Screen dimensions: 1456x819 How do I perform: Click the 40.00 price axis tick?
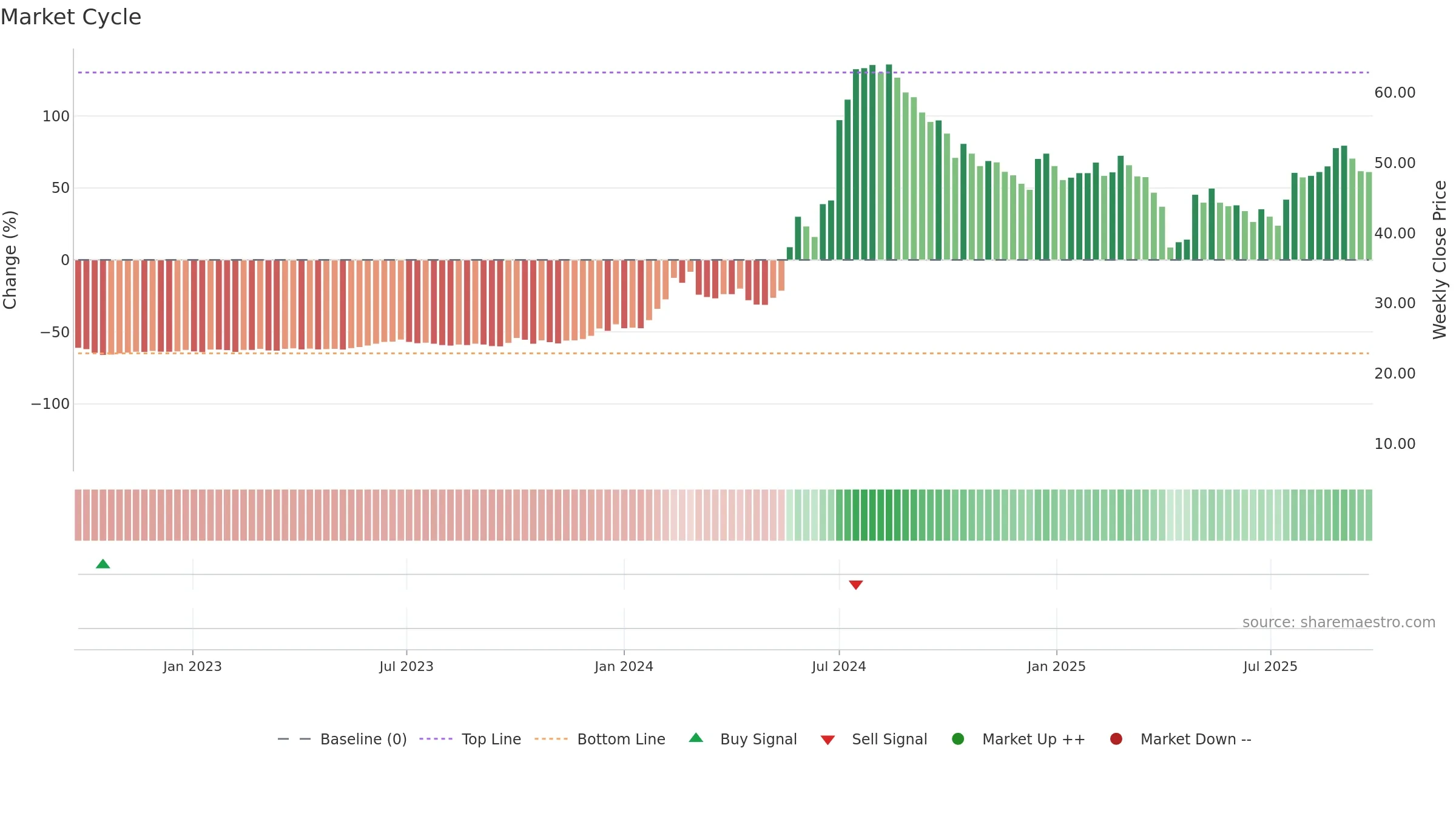pos(1395,234)
